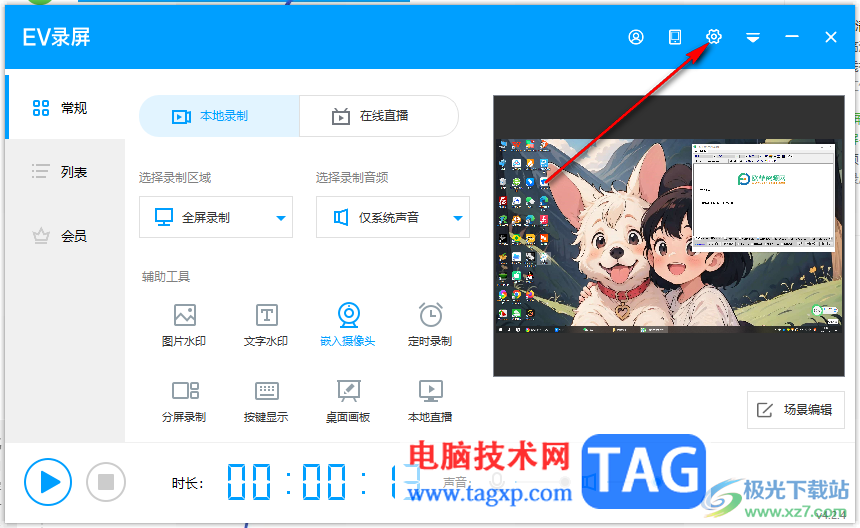Start recording with the play button

[48, 482]
